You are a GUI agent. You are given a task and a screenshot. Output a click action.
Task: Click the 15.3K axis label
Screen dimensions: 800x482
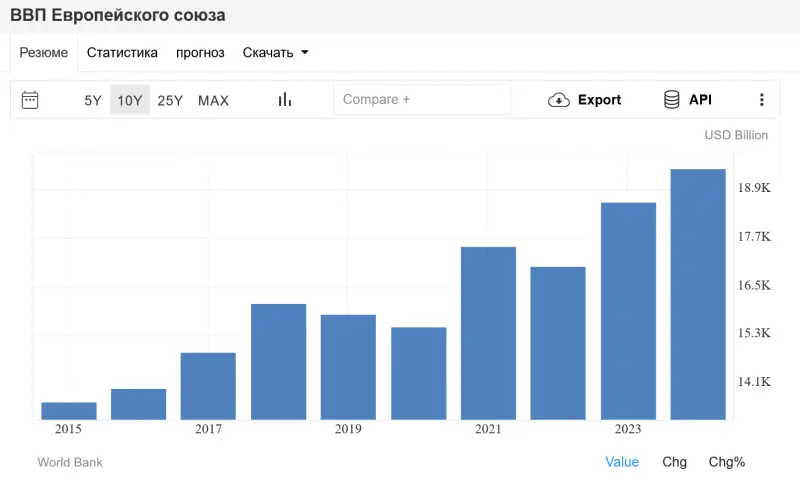click(x=754, y=333)
